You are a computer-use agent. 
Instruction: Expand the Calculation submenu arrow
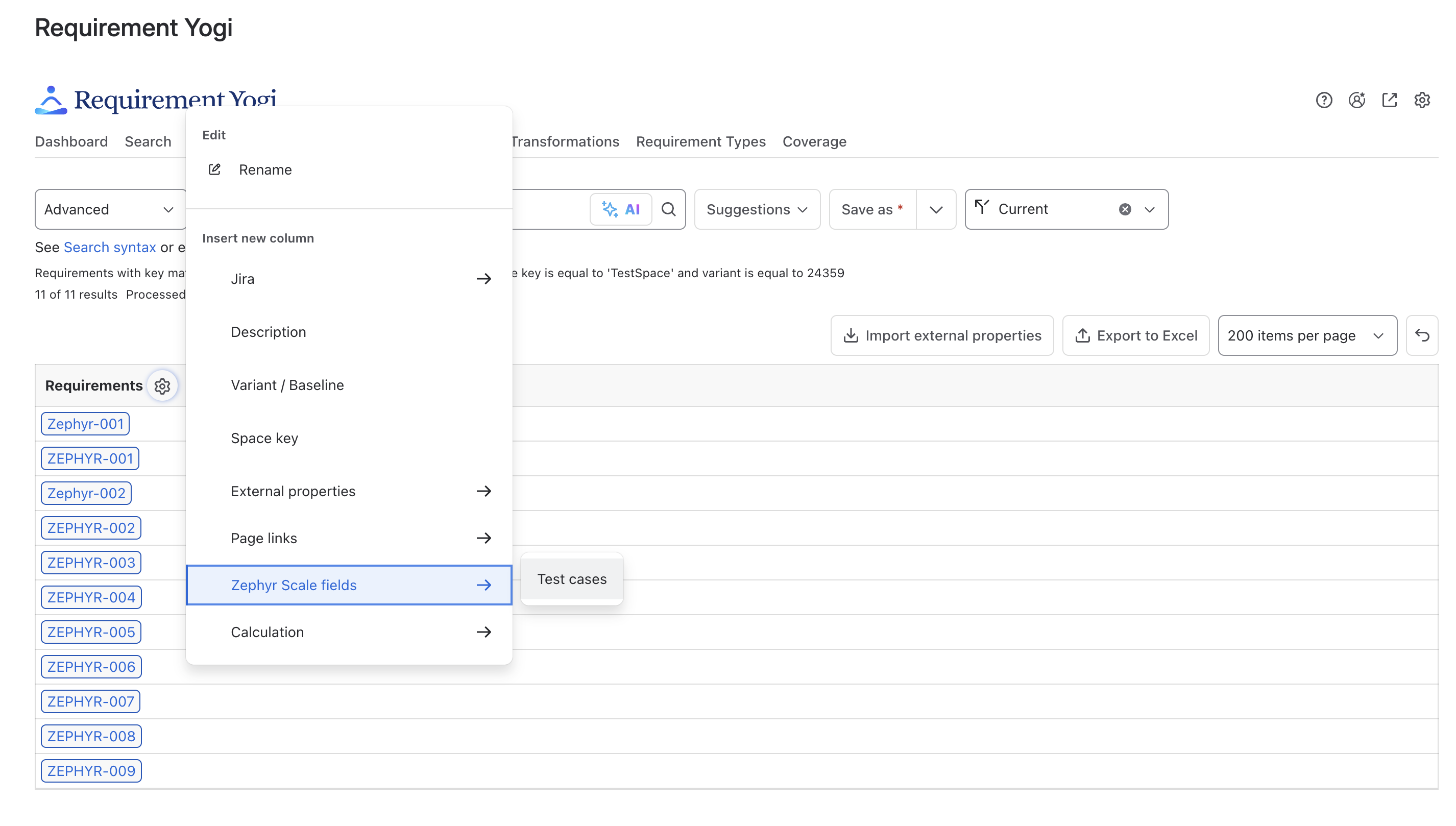click(483, 632)
